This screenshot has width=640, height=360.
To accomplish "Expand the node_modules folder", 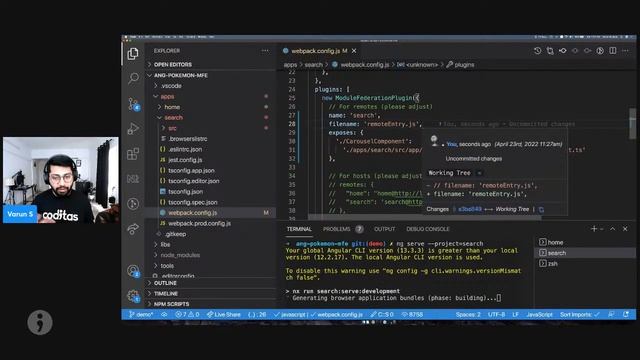I will (211, 255).
